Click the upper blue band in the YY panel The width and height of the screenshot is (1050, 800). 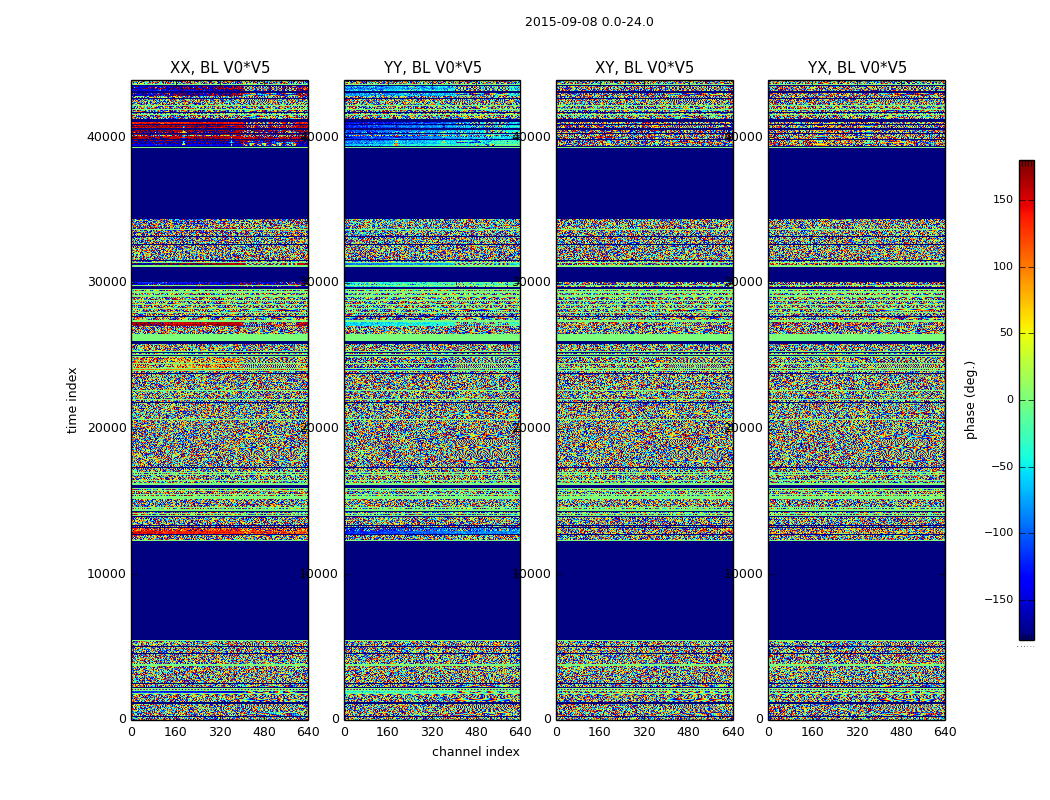point(432,183)
